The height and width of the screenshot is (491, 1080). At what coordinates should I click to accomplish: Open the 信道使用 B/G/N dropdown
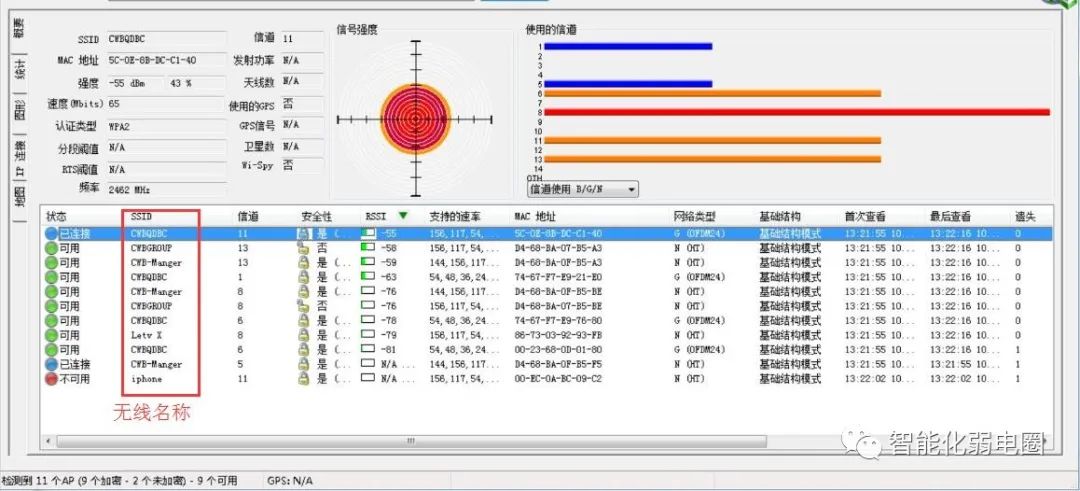pyautogui.click(x=583, y=189)
